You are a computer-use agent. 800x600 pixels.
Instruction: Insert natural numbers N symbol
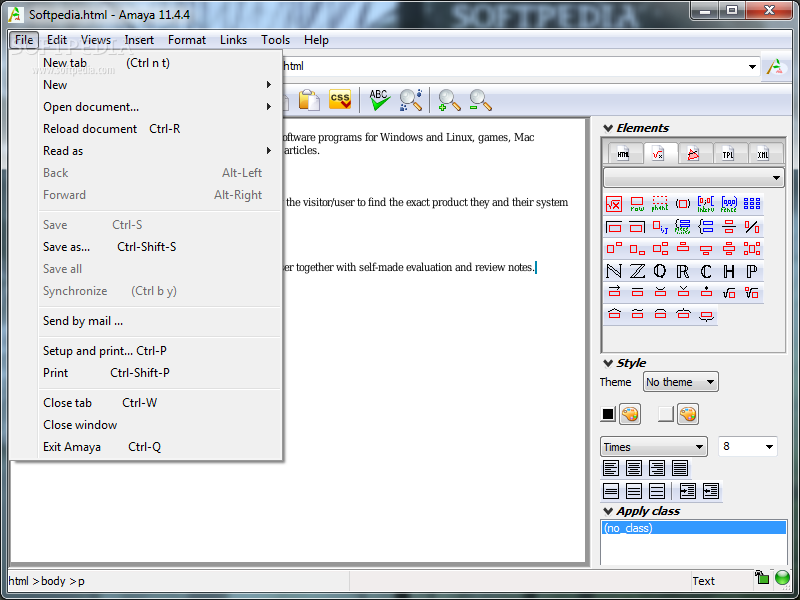[614, 271]
